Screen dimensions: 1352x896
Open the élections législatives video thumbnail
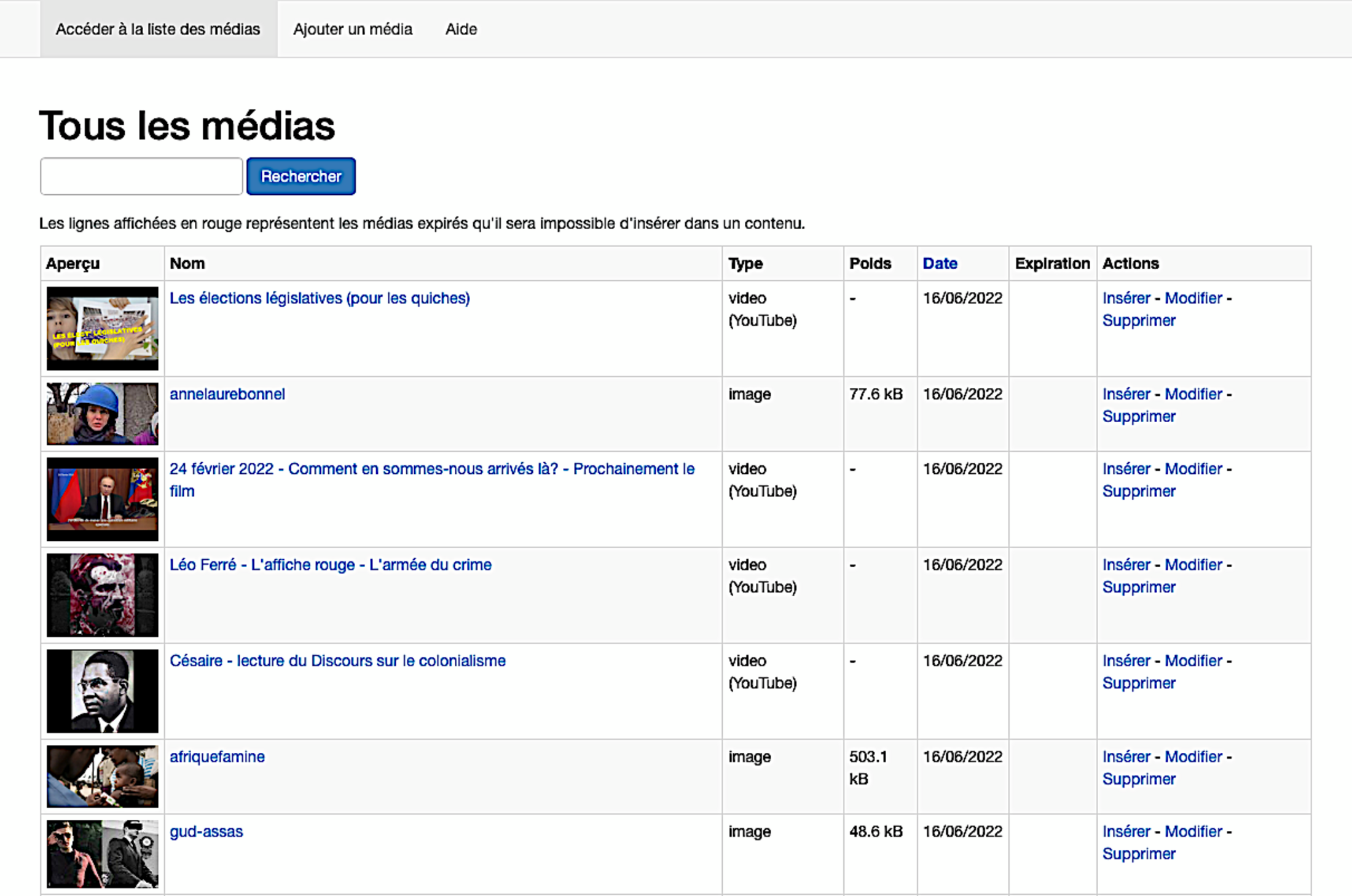[103, 328]
